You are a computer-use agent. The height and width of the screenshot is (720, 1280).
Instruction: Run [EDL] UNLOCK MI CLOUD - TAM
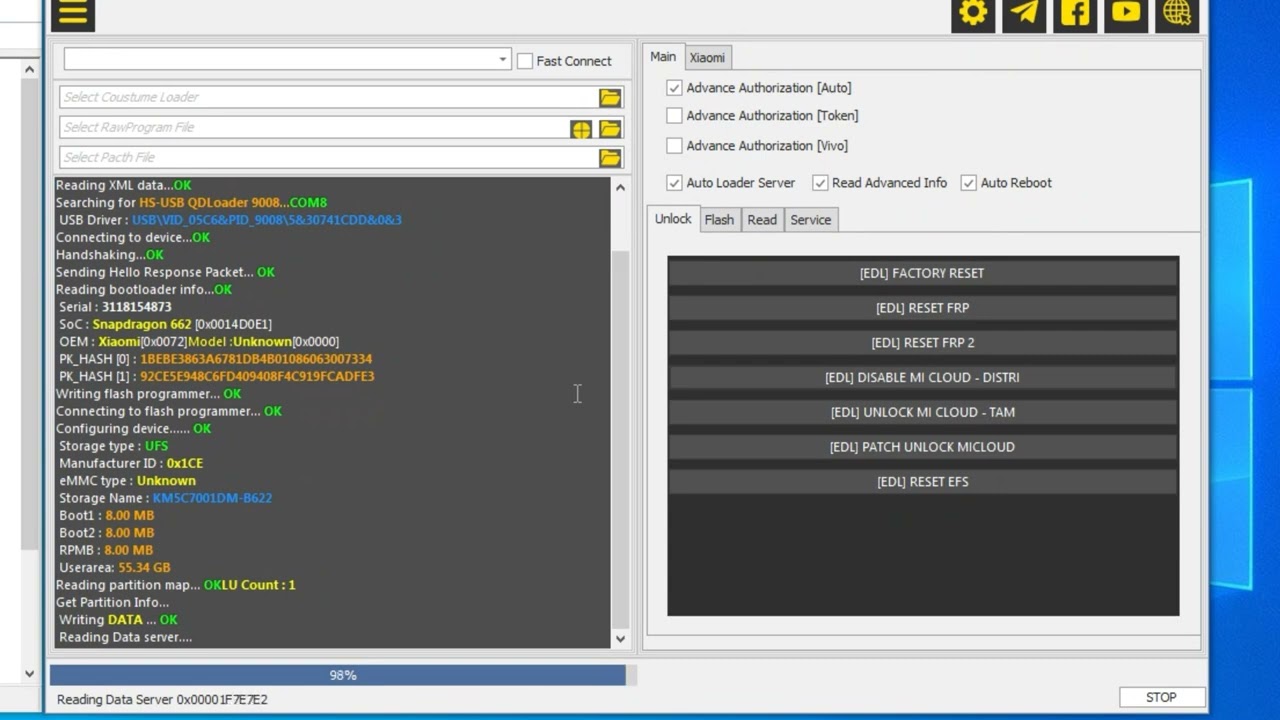(922, 412)
